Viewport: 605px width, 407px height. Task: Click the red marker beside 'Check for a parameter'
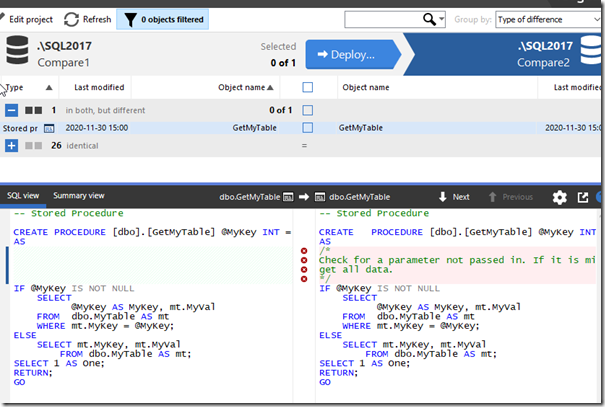pyautogui.click(x=304, y=260)
